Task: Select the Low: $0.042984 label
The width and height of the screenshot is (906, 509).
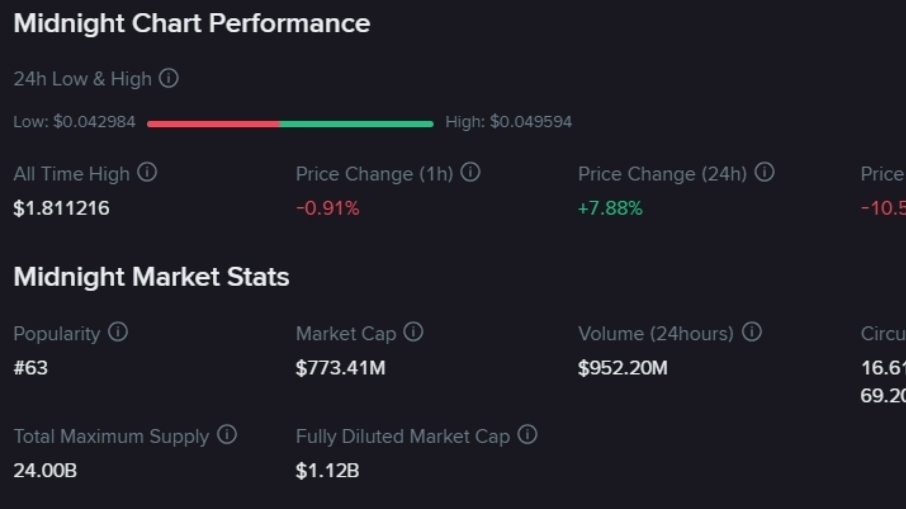Action: point(75,122)
